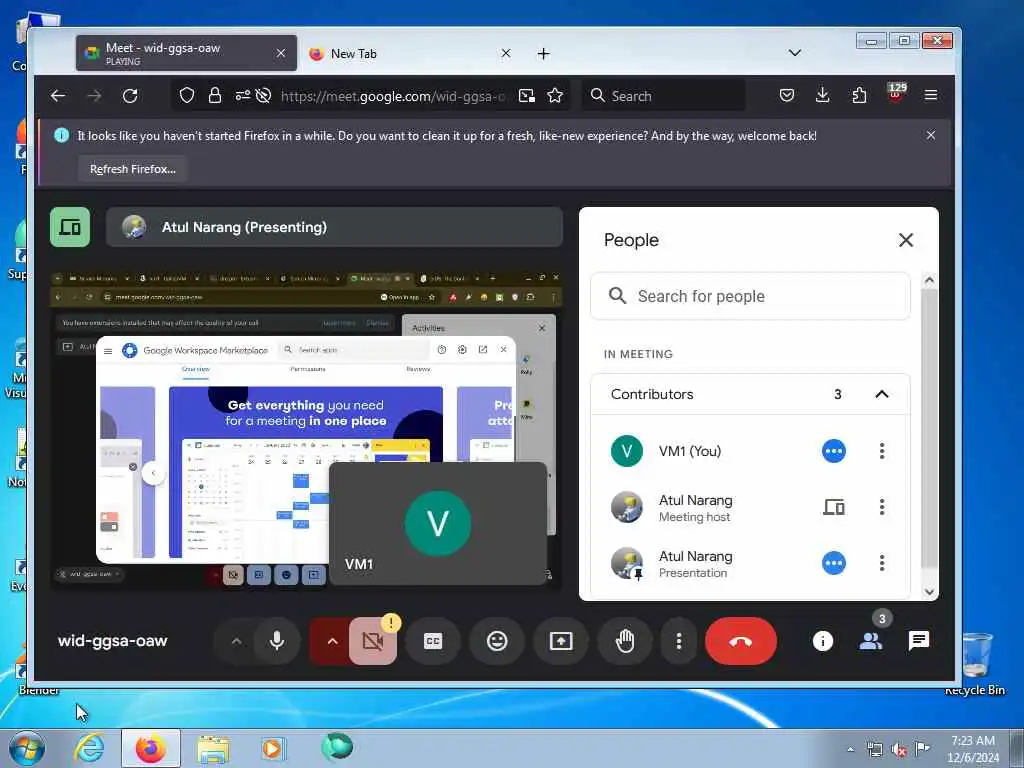Image resolution: width=1024 pixels, height=768 pixels.
Task: Open the extensions puzzle icon
Action: click(859, 96)
